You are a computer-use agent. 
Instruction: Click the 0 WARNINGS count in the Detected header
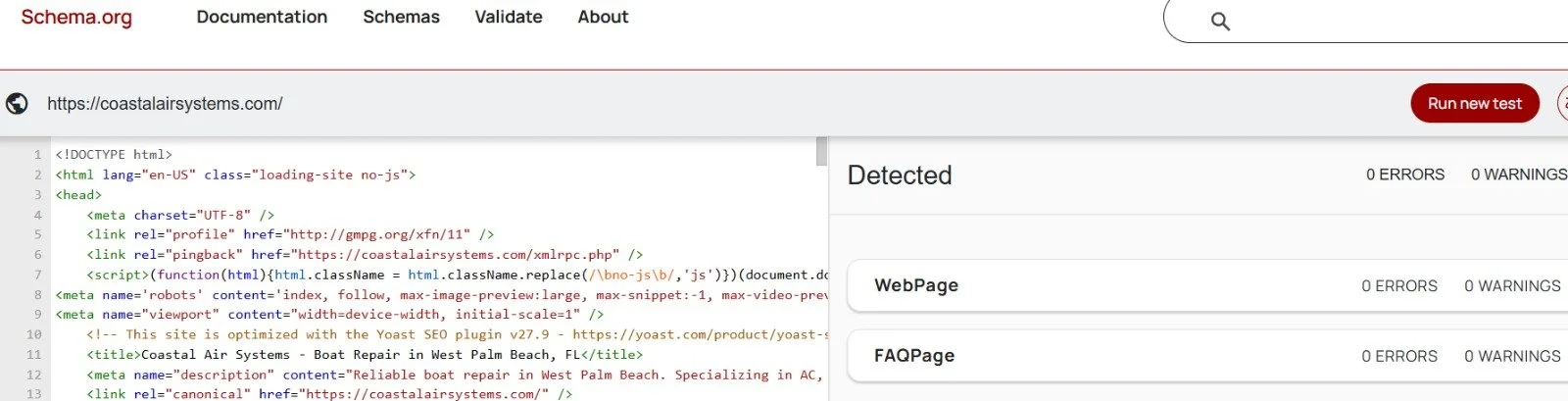(x=1519, y=175)
